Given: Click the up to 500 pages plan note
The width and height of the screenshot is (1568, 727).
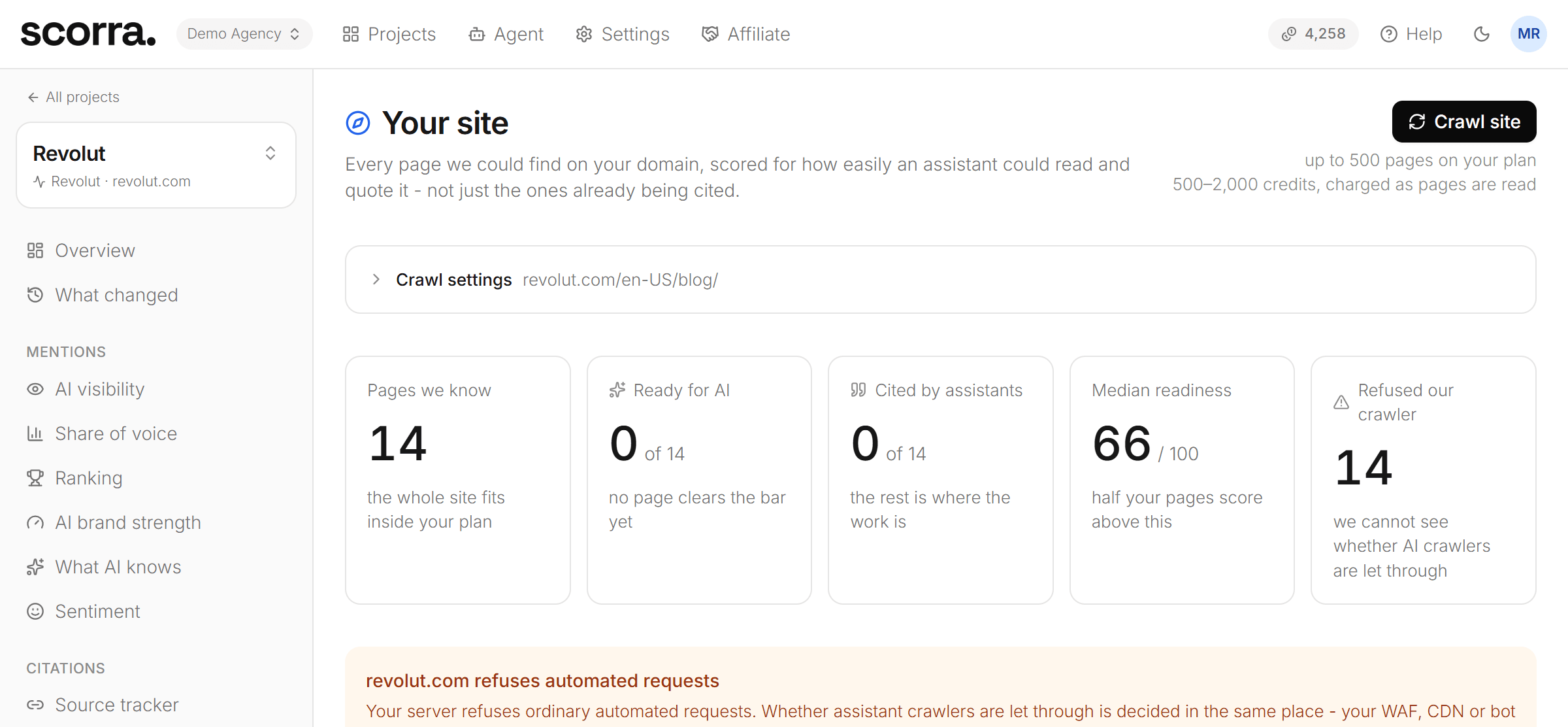Looking at the screenshot, I should coord(1420,160).
